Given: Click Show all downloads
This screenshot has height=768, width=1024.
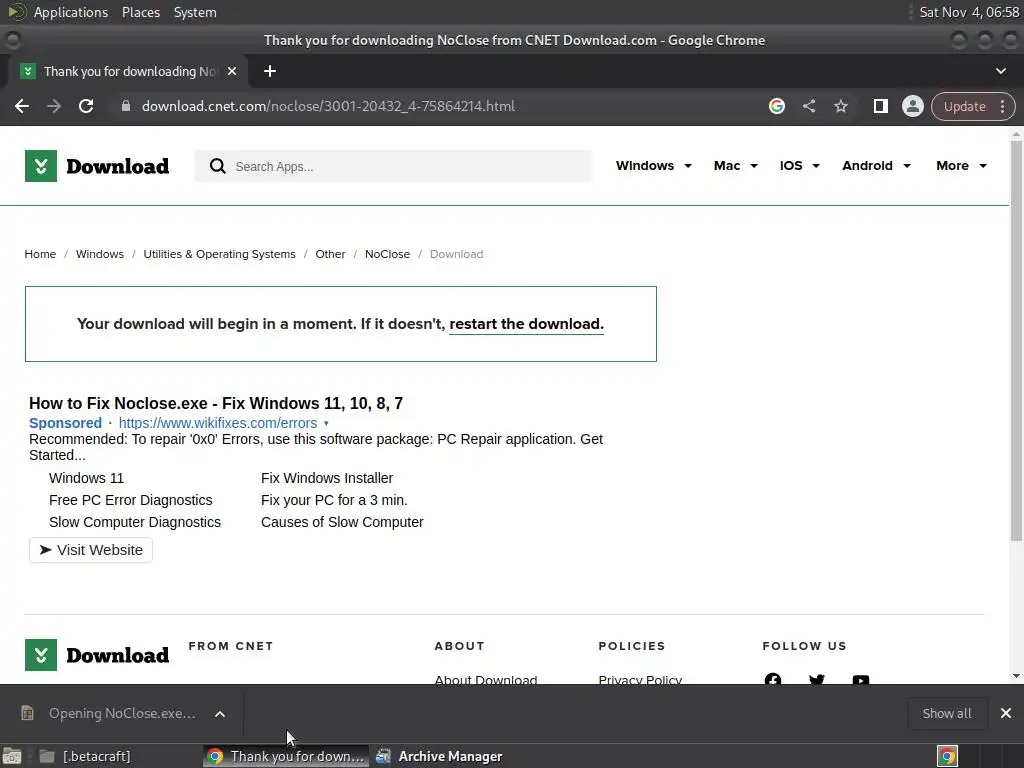Looking at the screenshot, I should (946, 714).
